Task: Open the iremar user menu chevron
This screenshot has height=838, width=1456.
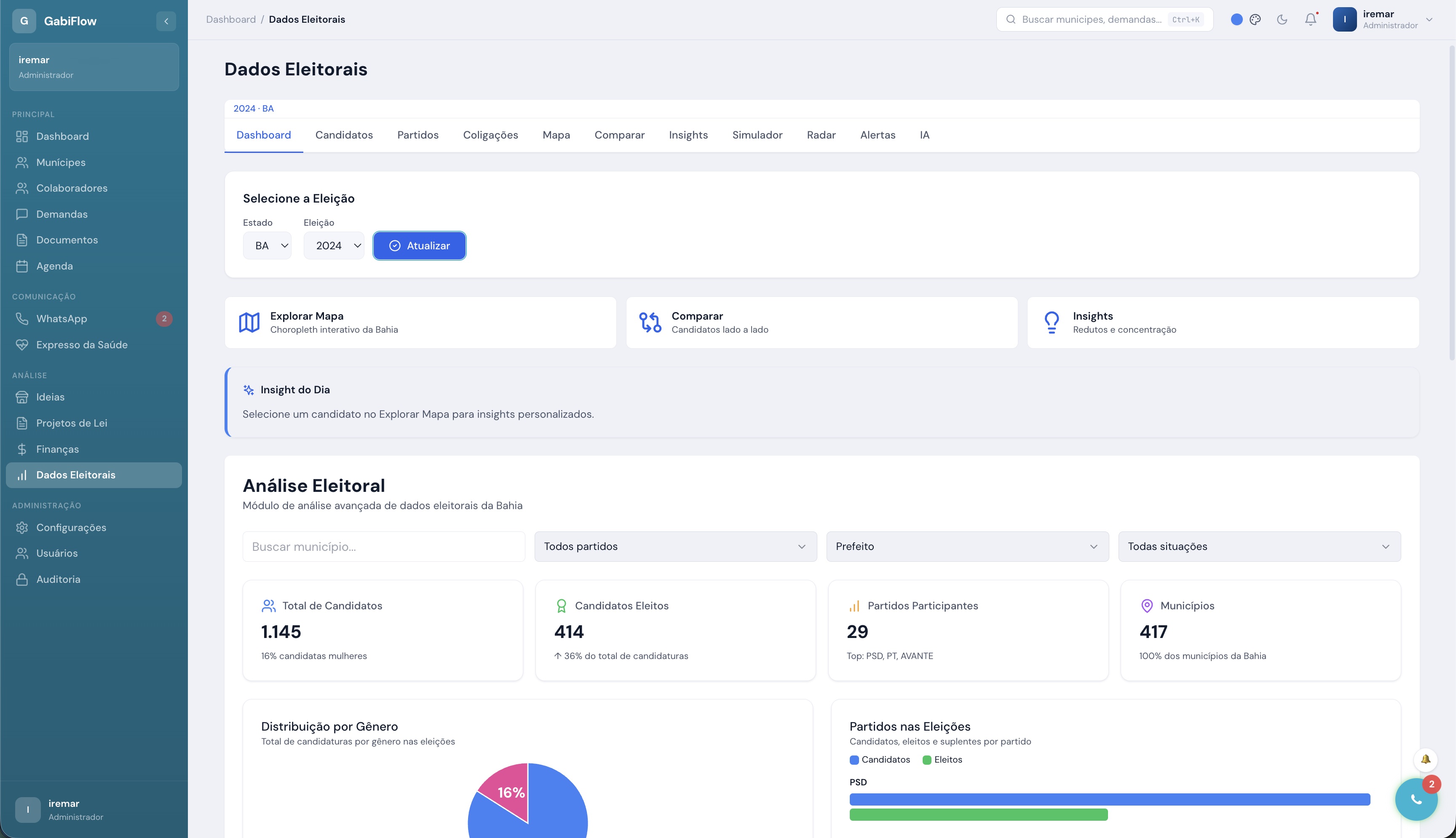Action: point(1429,19)
